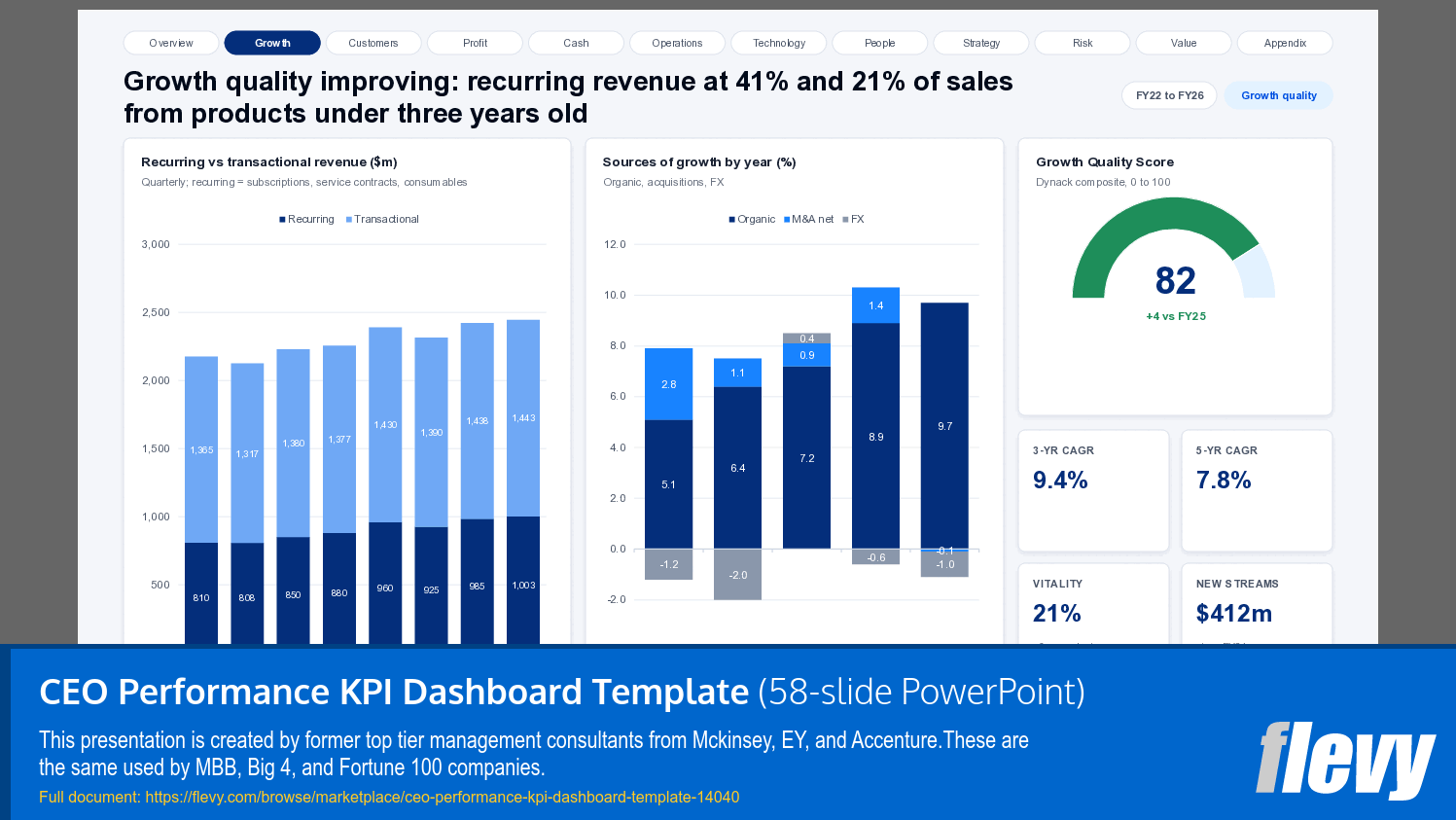
Task: Open the flevy.com full document link
Action: [442, 797]
